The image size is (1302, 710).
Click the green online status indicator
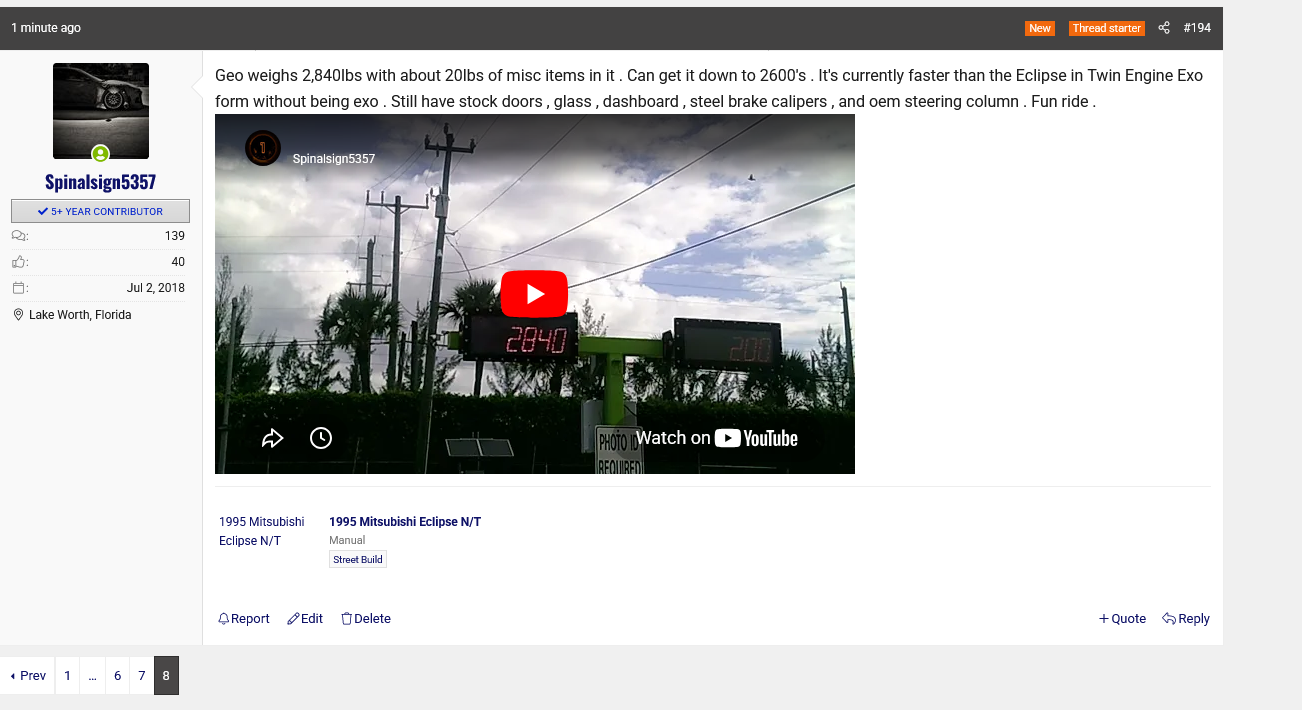(x=100, y=154)
